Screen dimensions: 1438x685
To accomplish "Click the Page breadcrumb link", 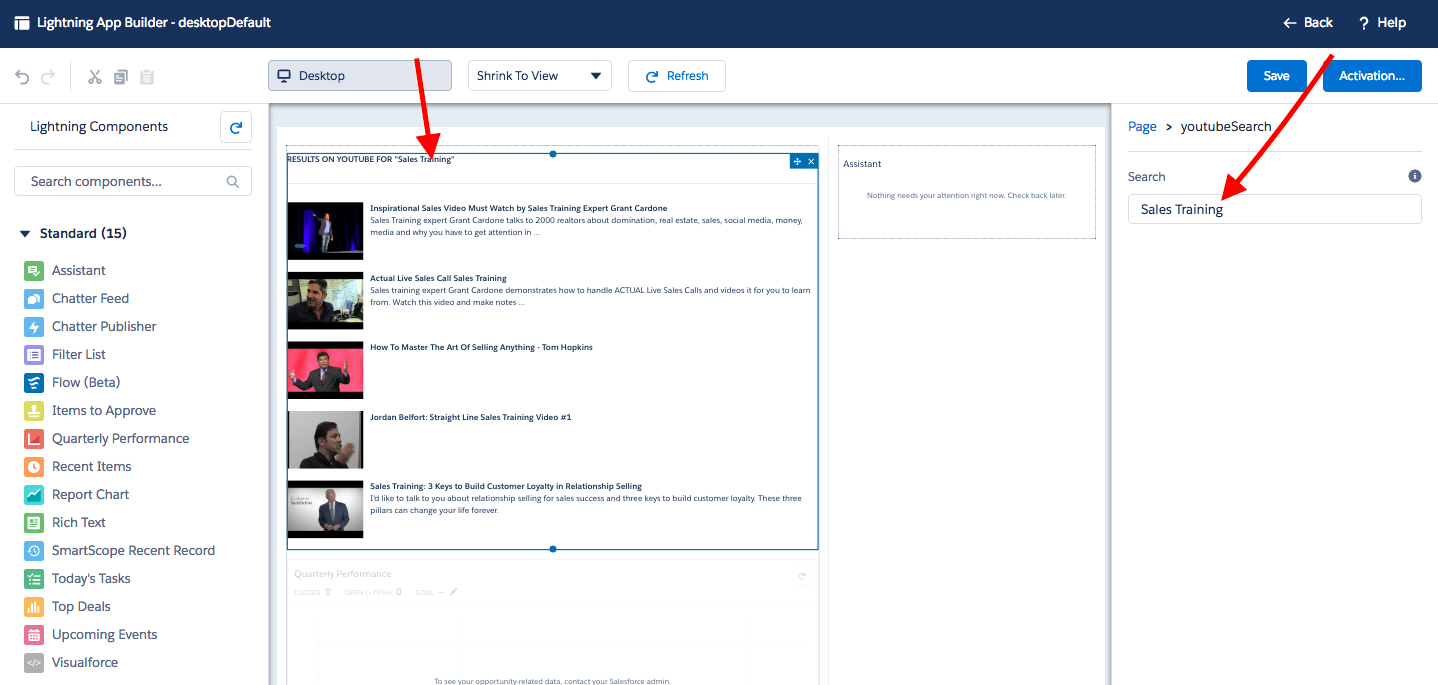I will click(x=1142, y=127).
